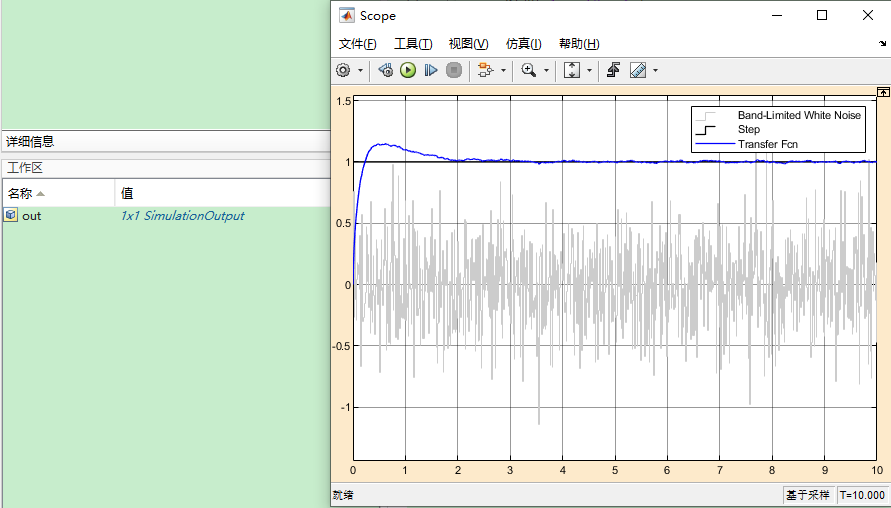Open the 仿真(I) menu
The image size is (891, 508).
(x=523, y=44)
